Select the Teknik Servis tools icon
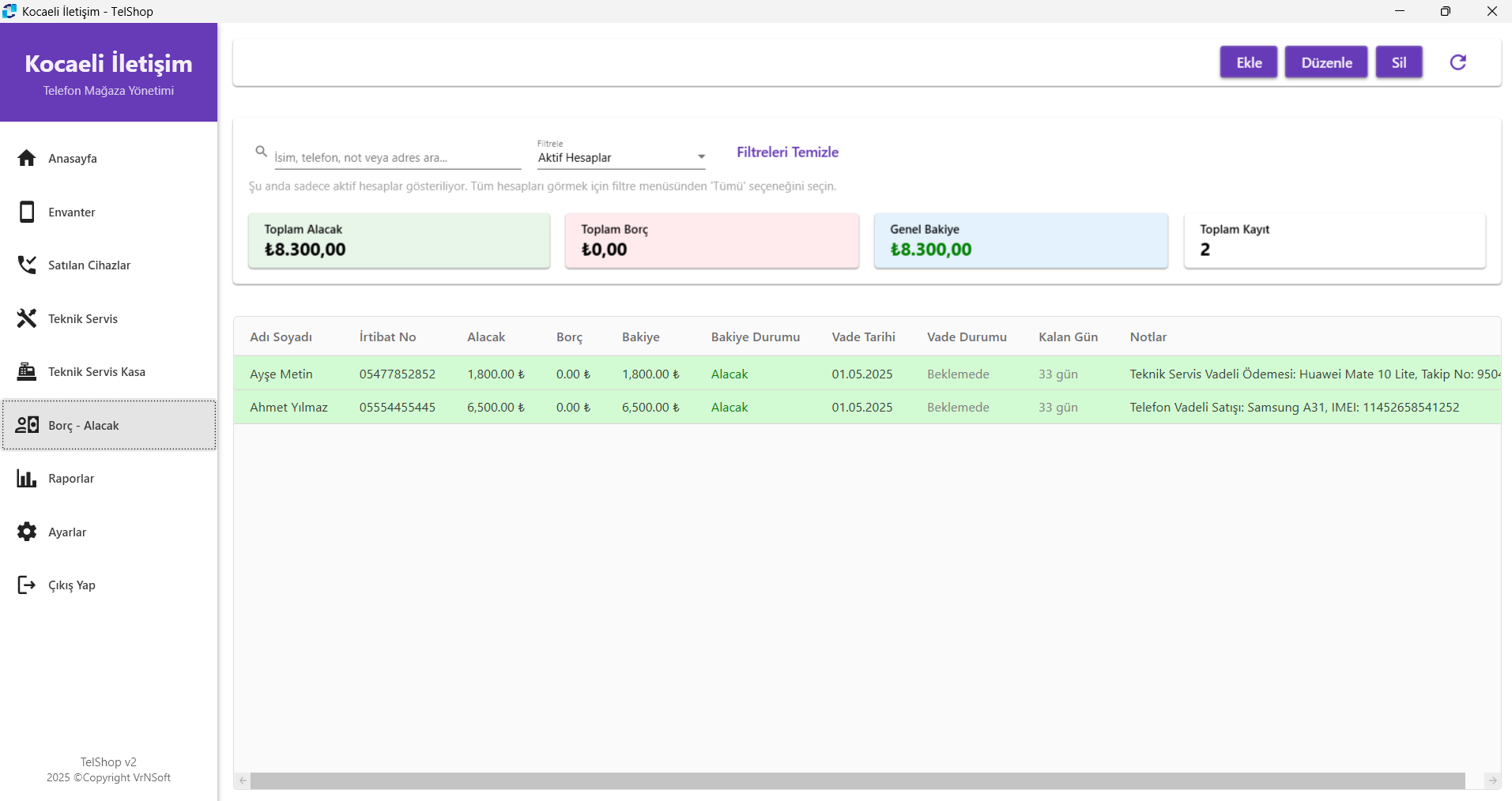The height and width of the screenshot is (801, 1512). [x=27, y=318]
